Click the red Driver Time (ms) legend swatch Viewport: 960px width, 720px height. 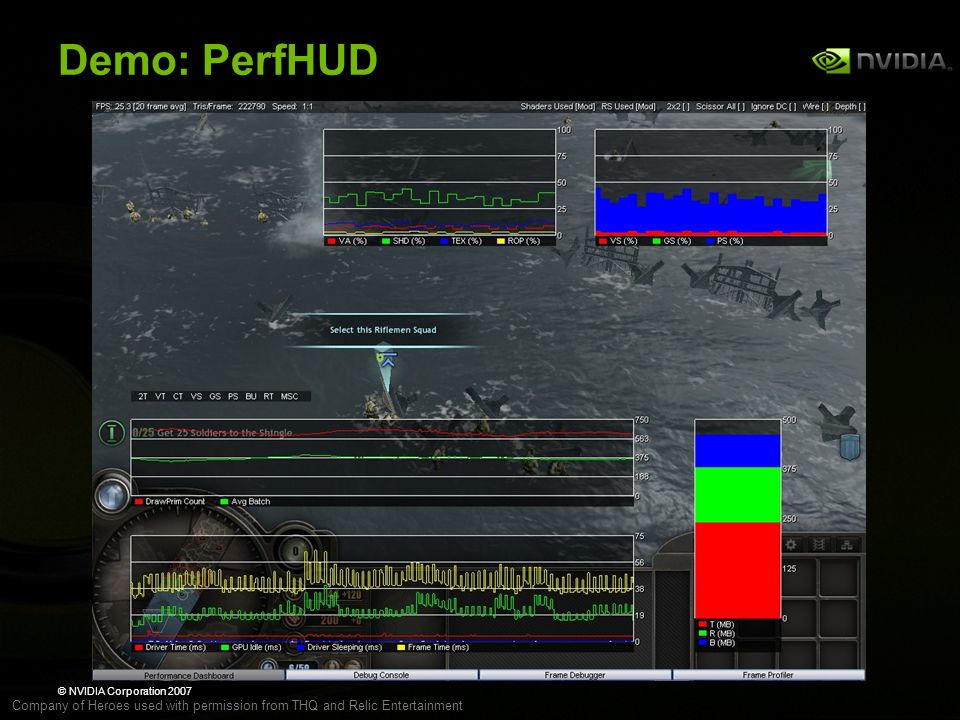(x=138, y=647)
